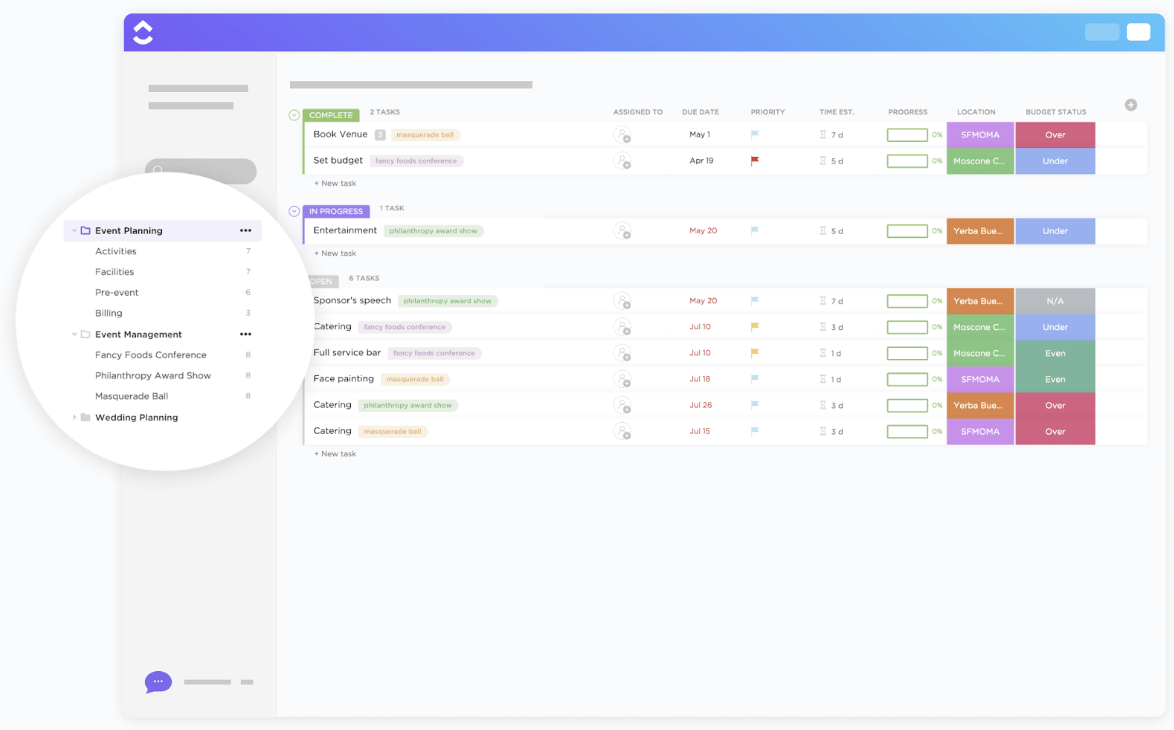1174x730 pixels.
Task: Assign user icon for Full service bar
Action: [x=622, y=353]
